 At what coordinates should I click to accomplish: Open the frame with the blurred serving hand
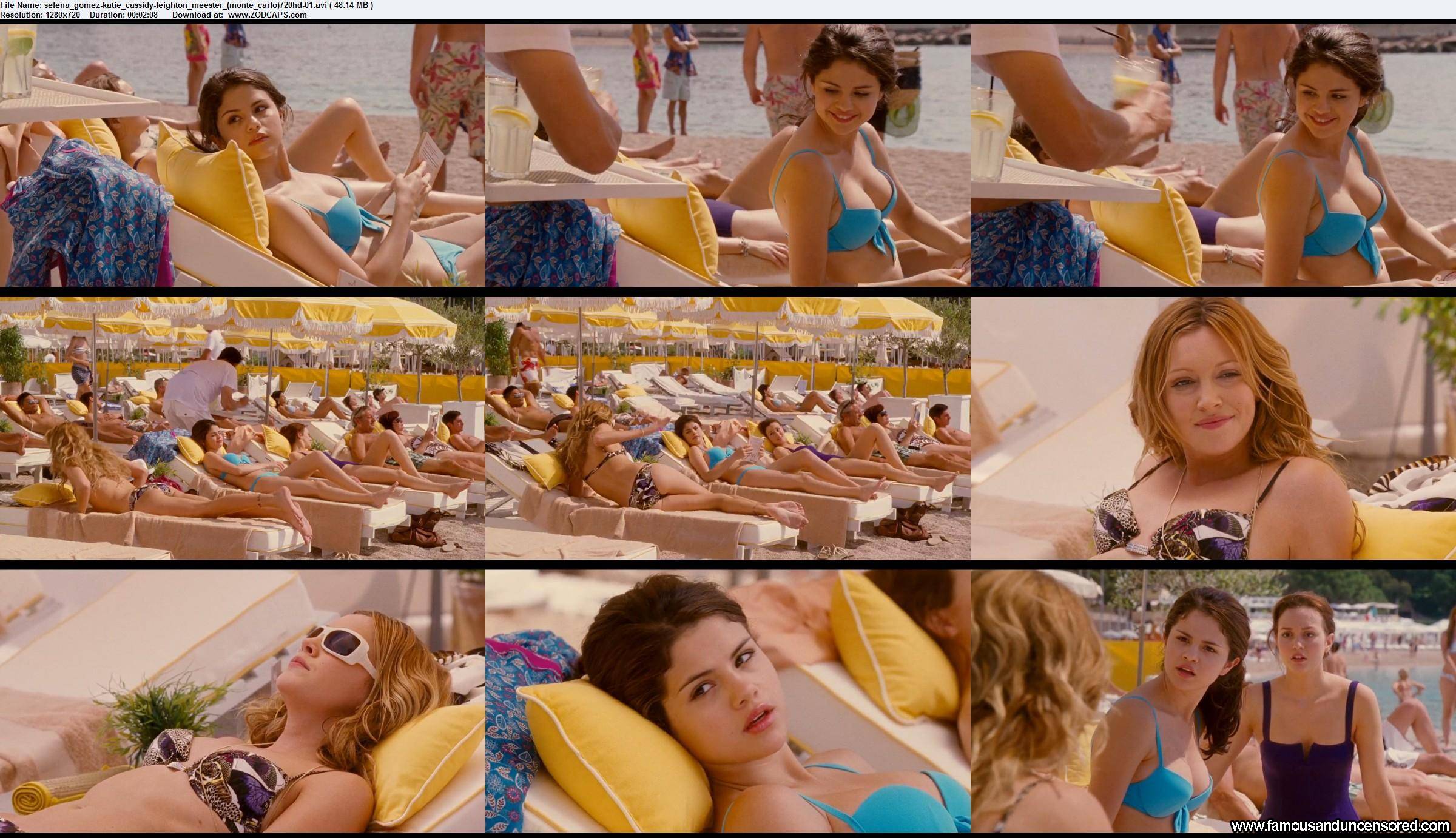[1213, 155]
